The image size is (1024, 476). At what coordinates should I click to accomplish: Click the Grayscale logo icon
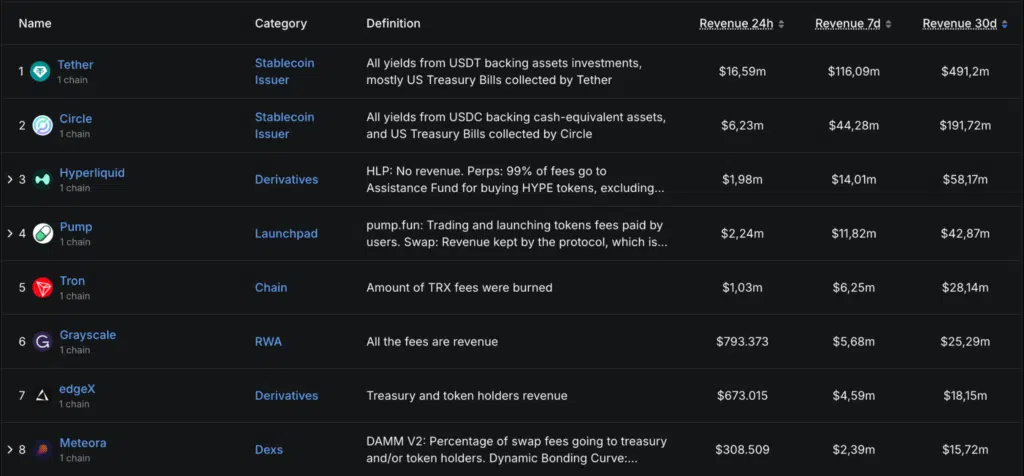tap(42, 342)
